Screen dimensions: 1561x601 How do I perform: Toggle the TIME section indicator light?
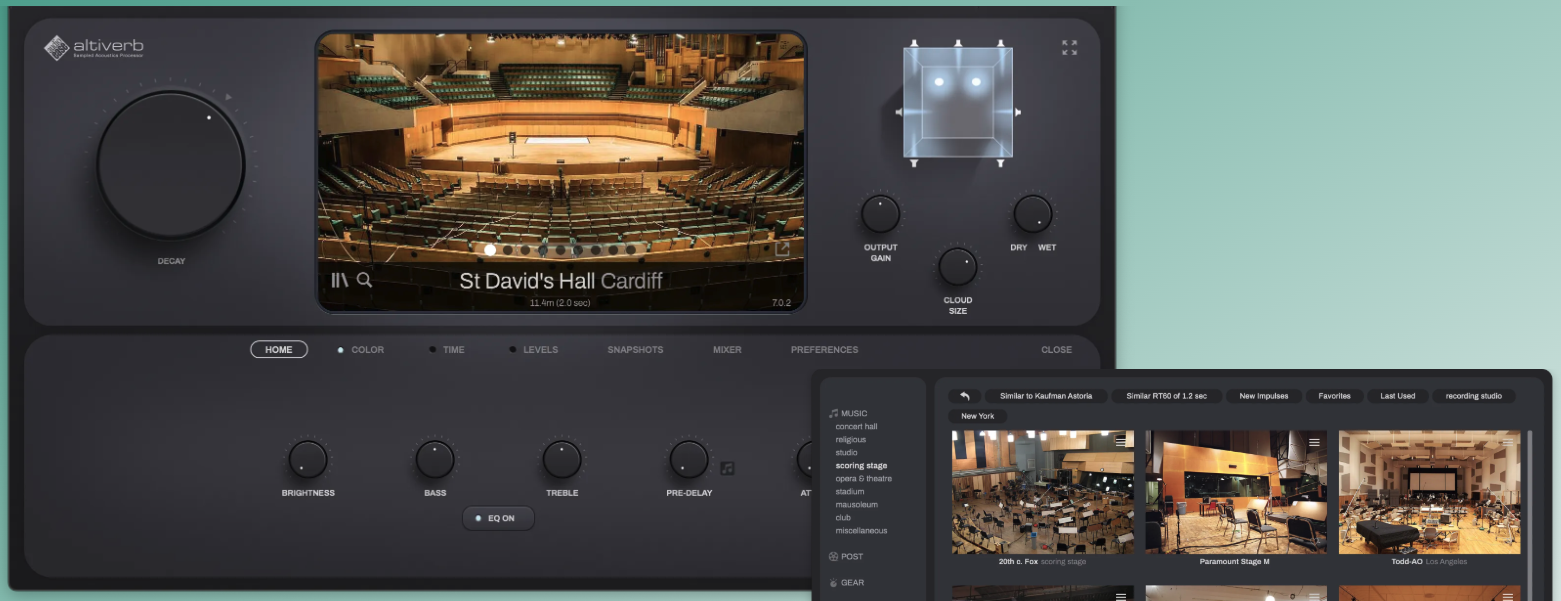click(x=432, y=350)
